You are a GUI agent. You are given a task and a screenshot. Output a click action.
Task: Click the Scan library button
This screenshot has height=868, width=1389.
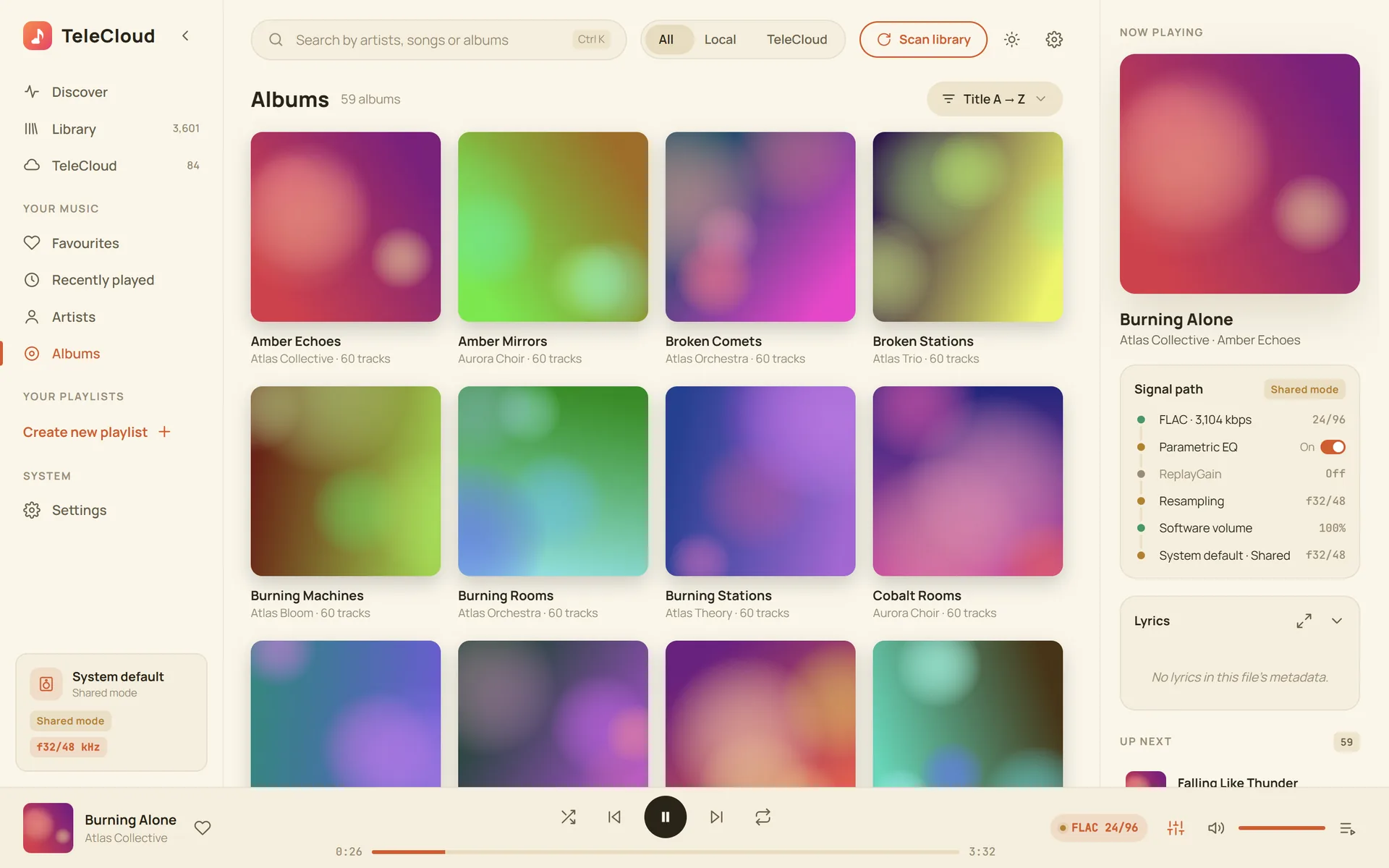[x=923, y=39]
